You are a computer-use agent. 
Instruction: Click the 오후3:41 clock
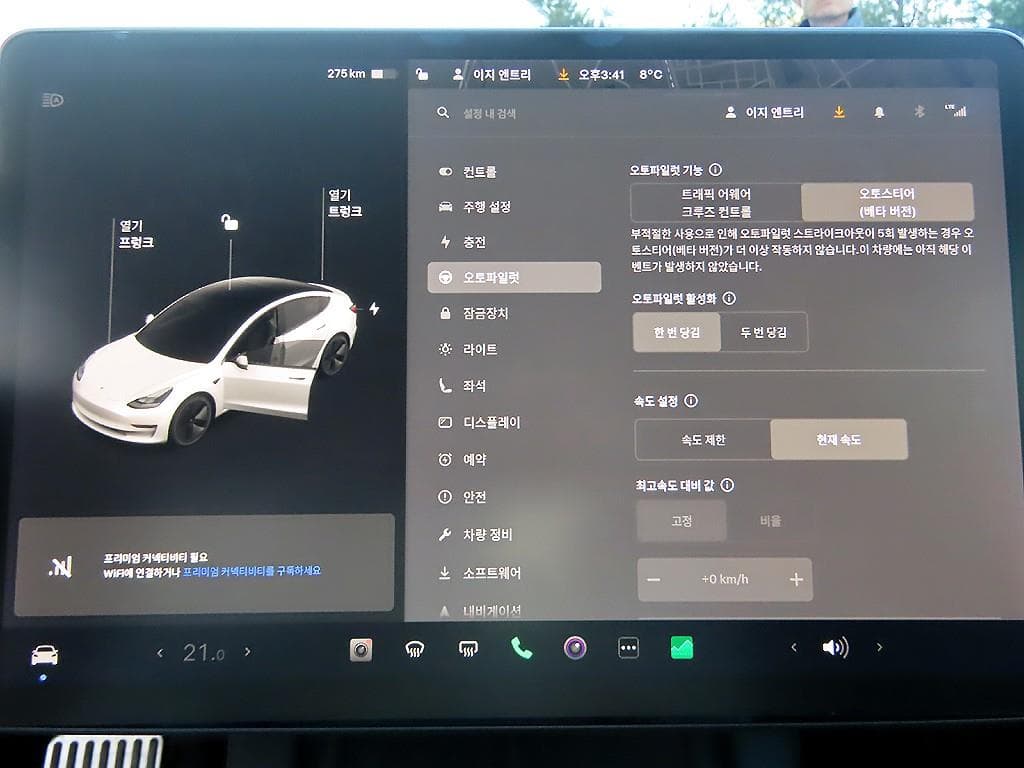pos(601,75)
